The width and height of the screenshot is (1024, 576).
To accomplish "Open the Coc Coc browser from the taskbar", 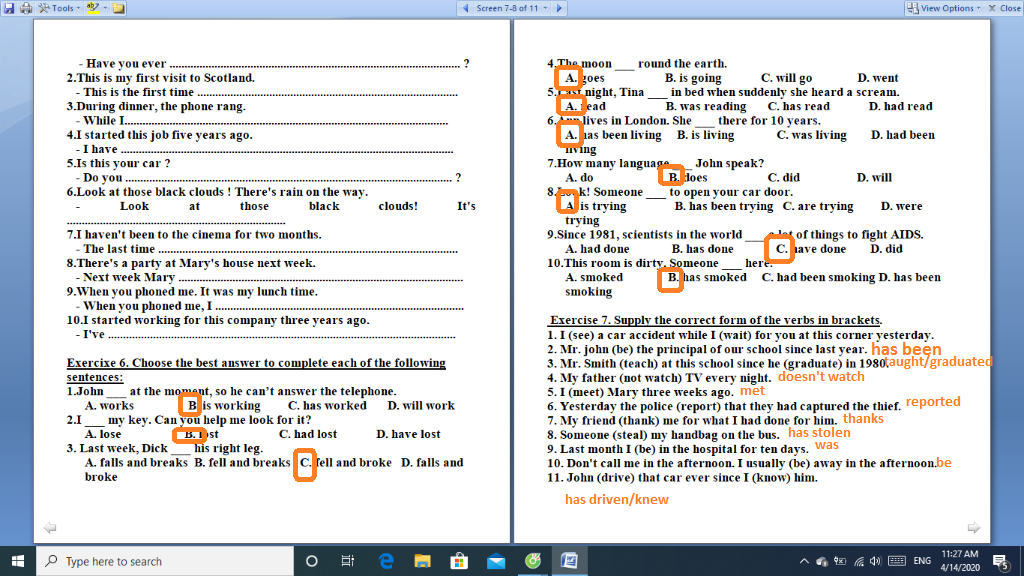I will [533, 561].
